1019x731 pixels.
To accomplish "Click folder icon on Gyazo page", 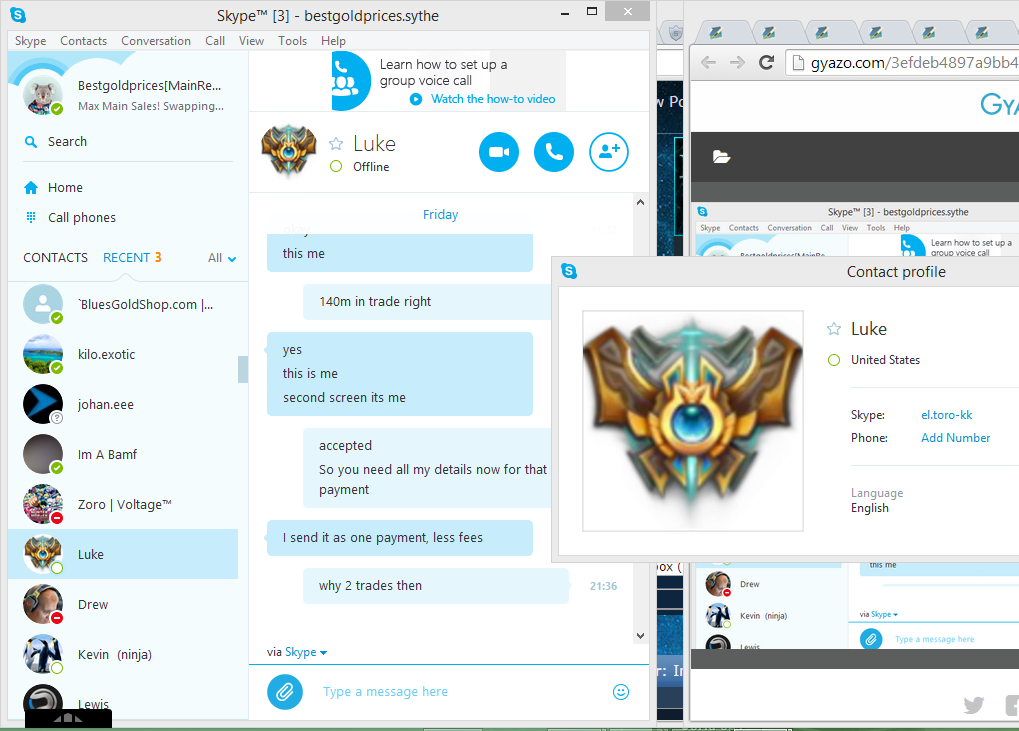I will 721,157.
